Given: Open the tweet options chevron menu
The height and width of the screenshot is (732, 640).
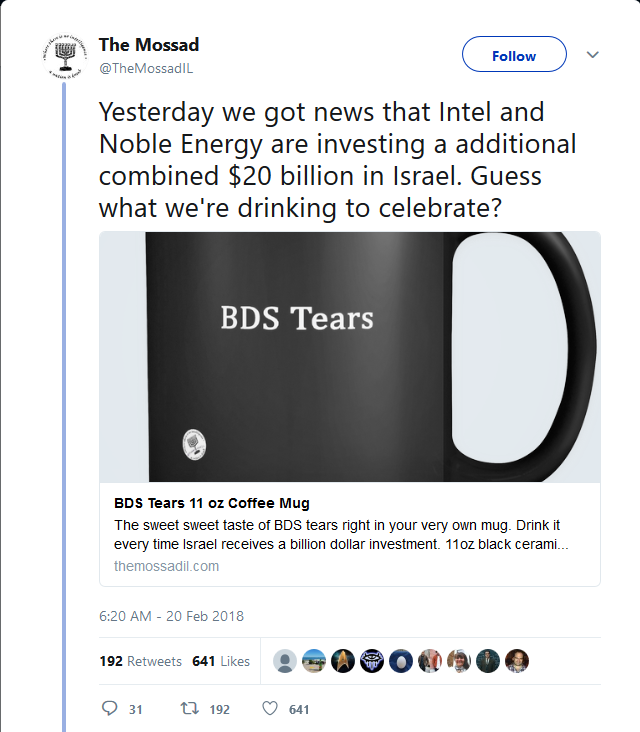Looking at the screenshot, I should 592,55.
